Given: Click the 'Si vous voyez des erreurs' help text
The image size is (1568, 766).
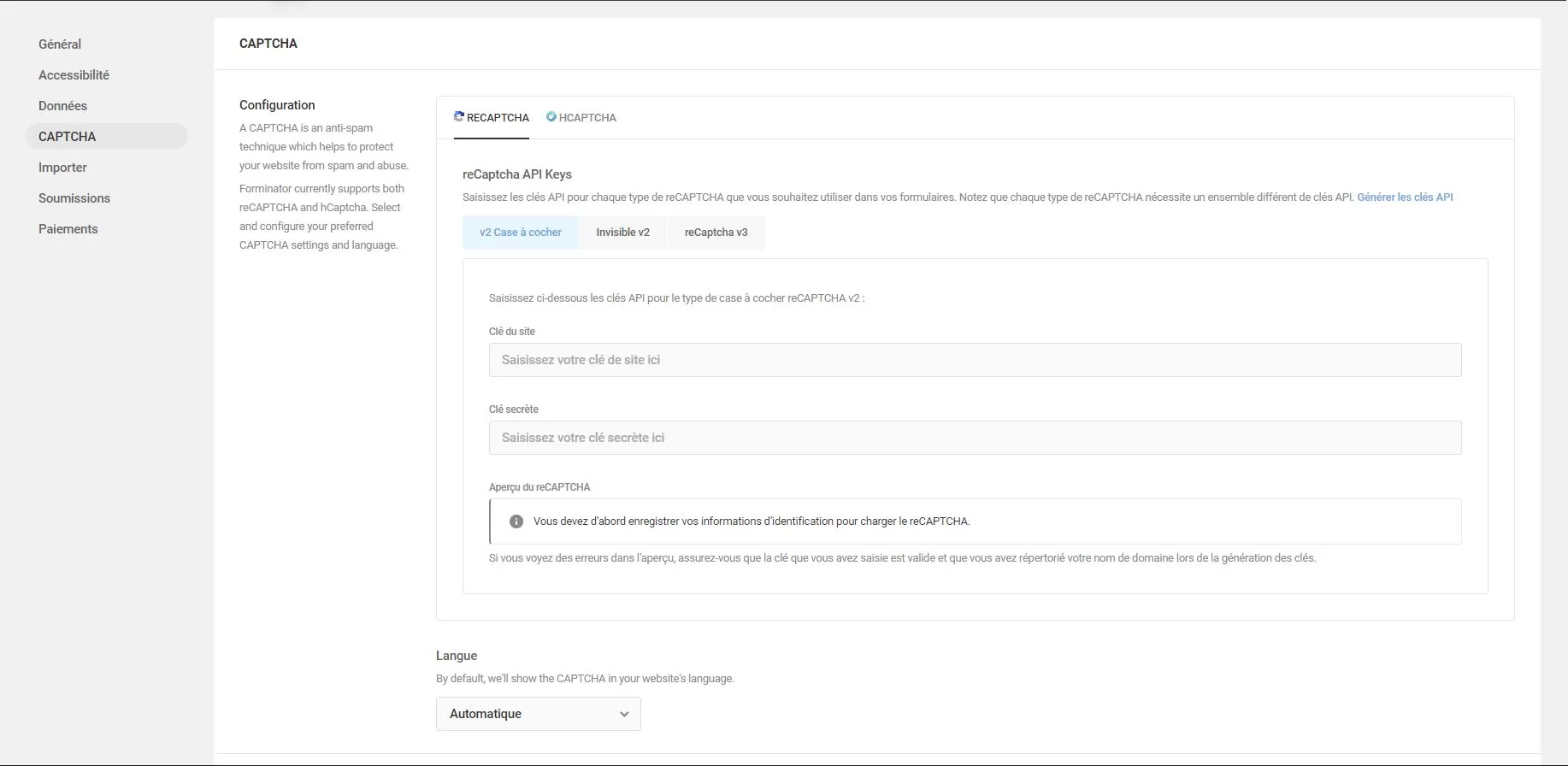Looking at the screenshot, I should point(902,558).
